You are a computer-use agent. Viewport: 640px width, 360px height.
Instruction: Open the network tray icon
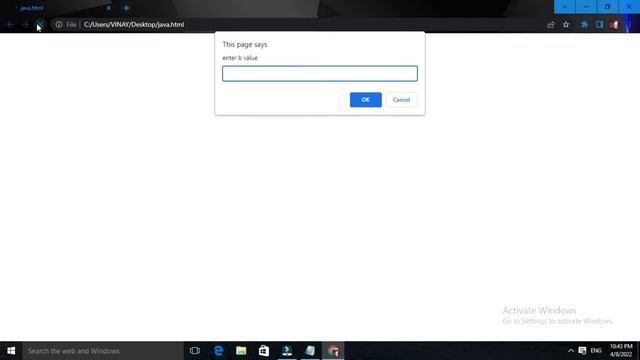[582, 351]
